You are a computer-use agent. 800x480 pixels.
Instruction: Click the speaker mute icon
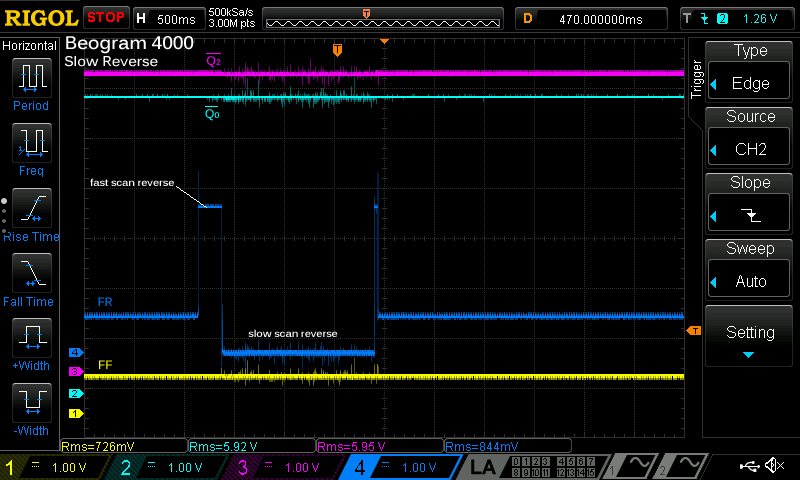773,466
